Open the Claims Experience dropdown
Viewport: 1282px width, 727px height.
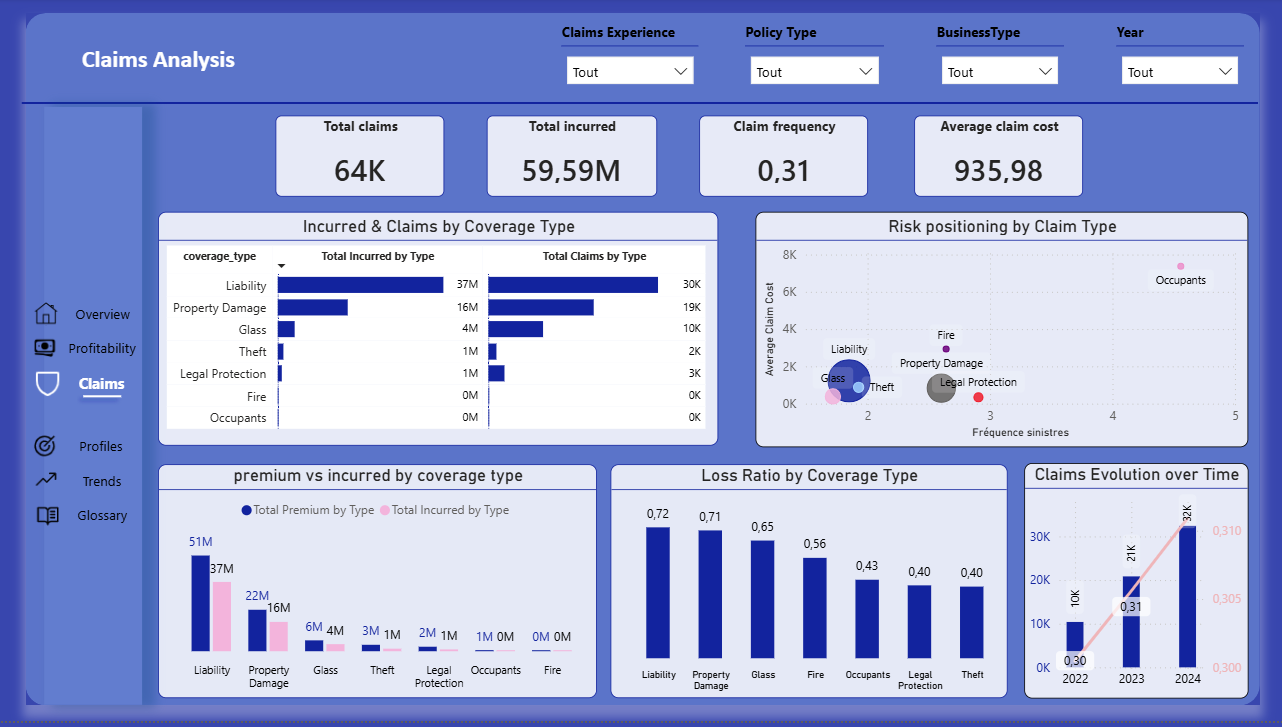(x=629, y=72)
